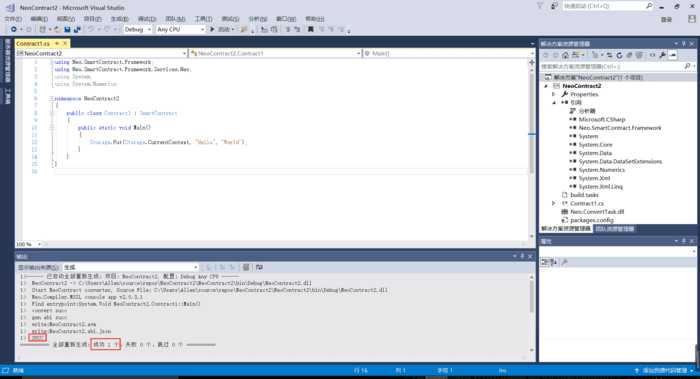Select packages.config in Solution Explorer
The image size is (700, 379).
pos(592,220)
